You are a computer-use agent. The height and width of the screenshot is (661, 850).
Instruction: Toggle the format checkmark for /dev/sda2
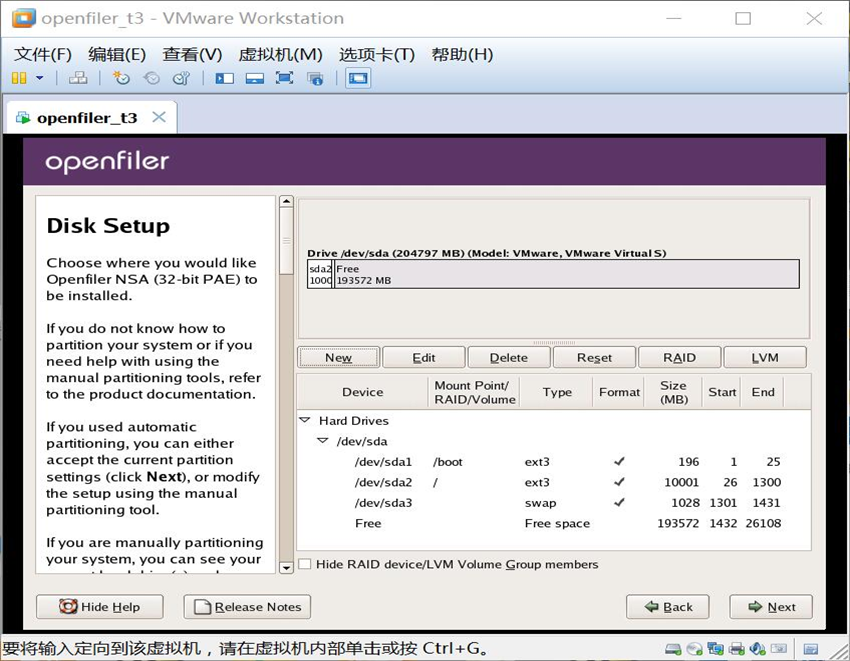pos(619,482)
